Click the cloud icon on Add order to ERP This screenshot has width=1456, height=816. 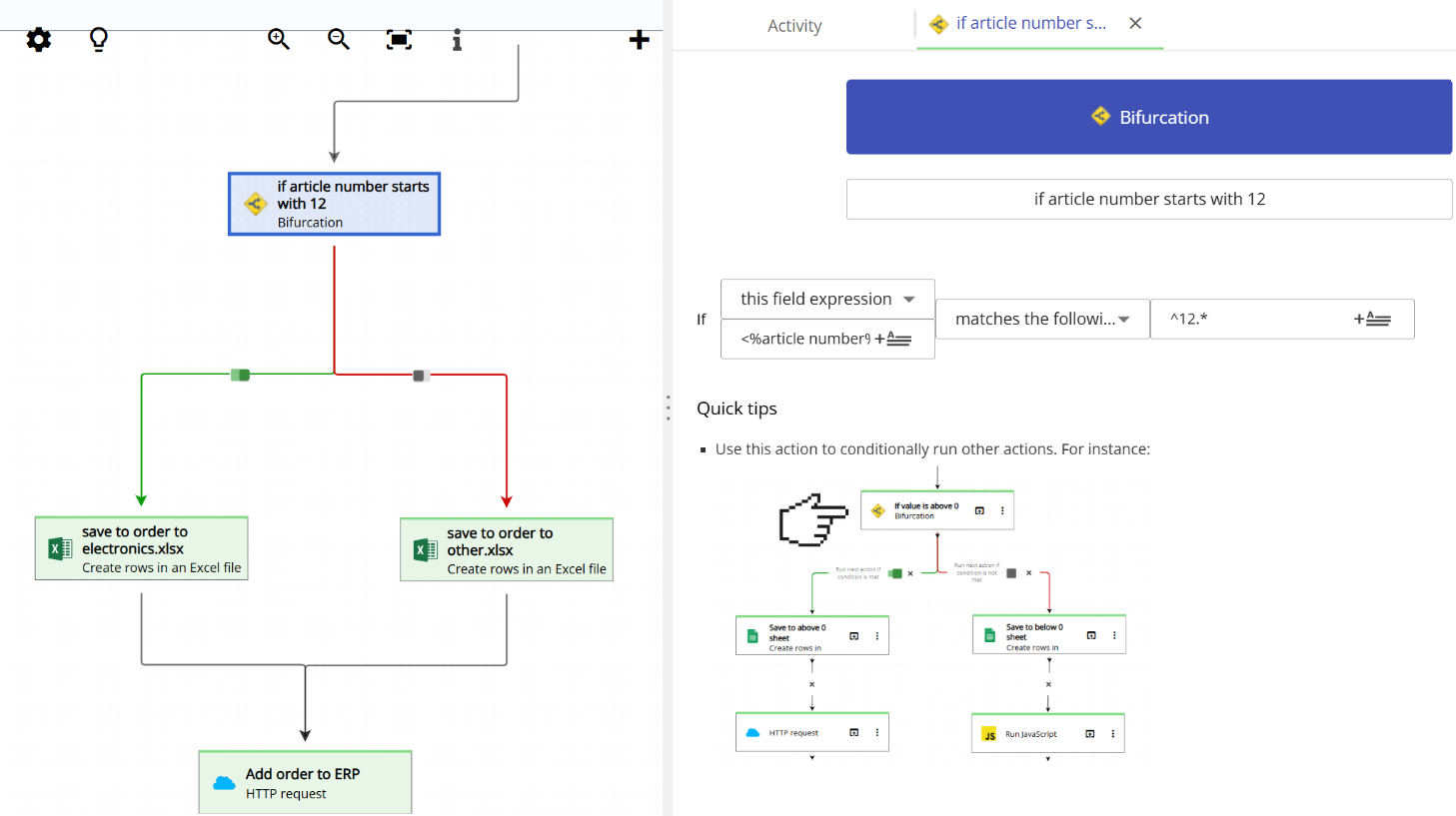tap(224, 783)
